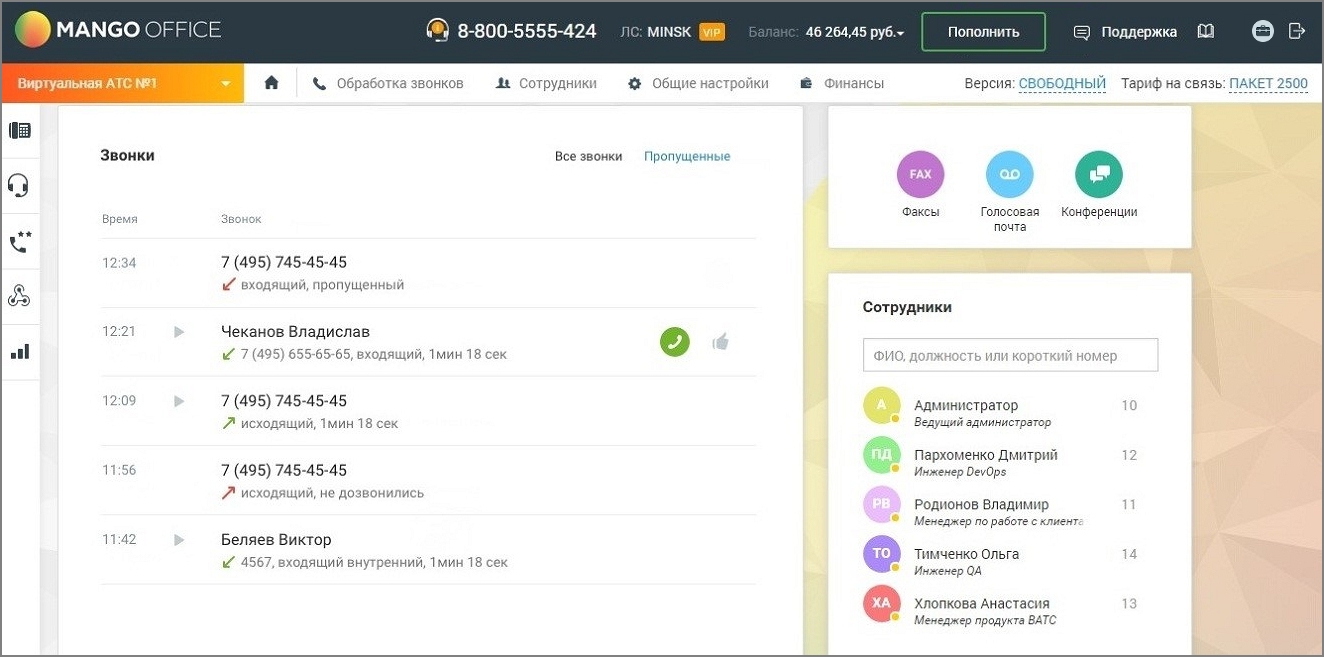The height and width of the screenshot is (657, 1324).
Task: Click the 12:34 missed call number
Action: [284, 262]
